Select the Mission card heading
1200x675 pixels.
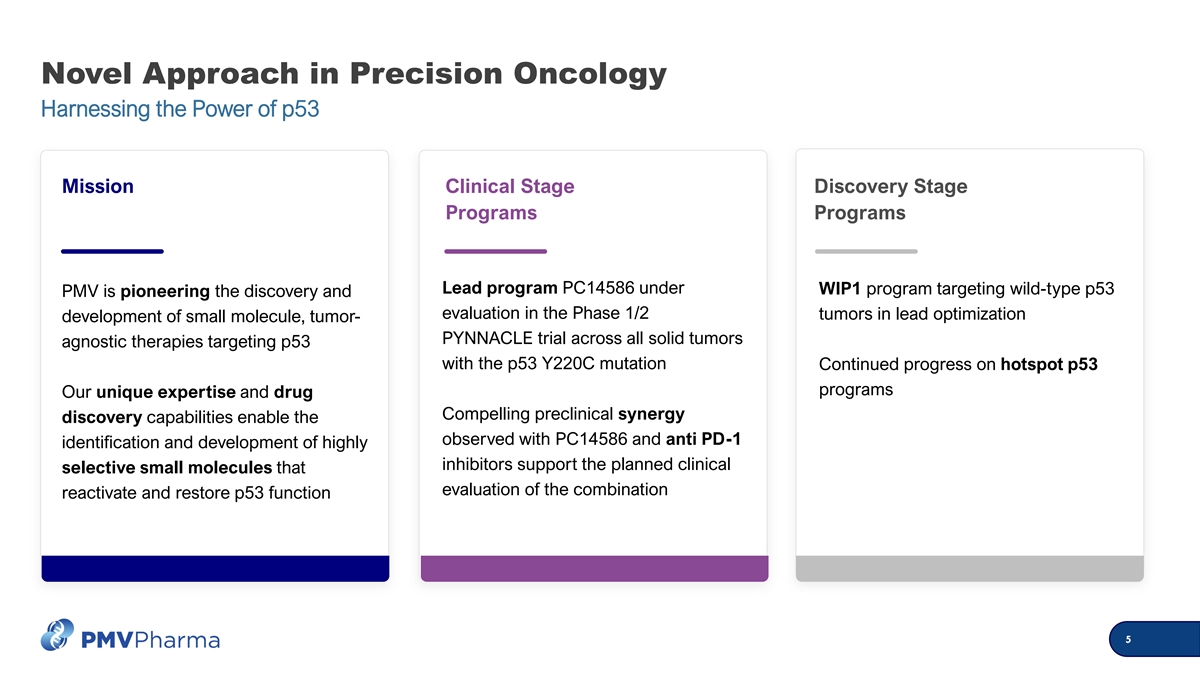pos(98,186)
